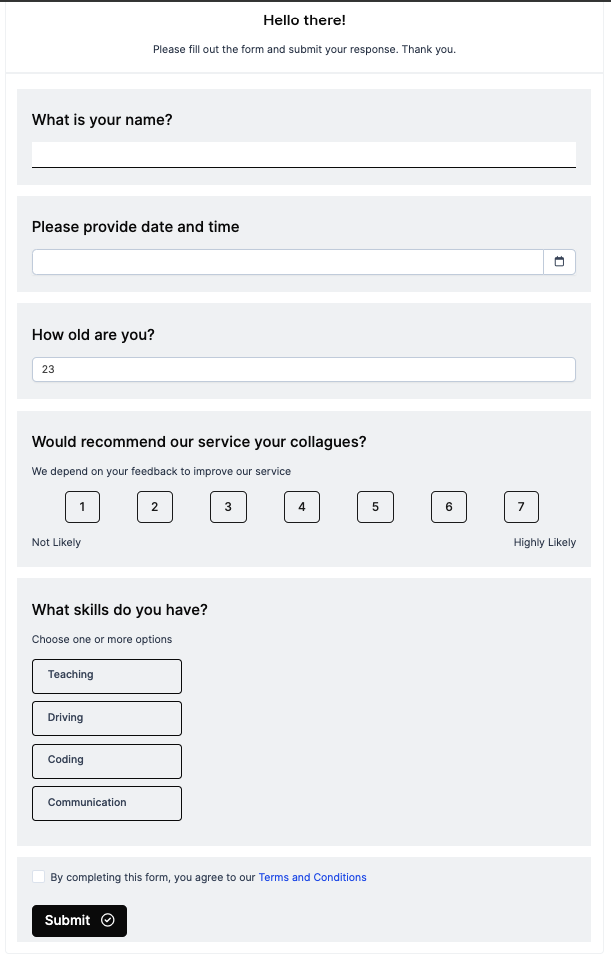
Task: Tick the Terms and Conditions agreement checkbox
Action: pyautogui.click(x=39, y=877)
